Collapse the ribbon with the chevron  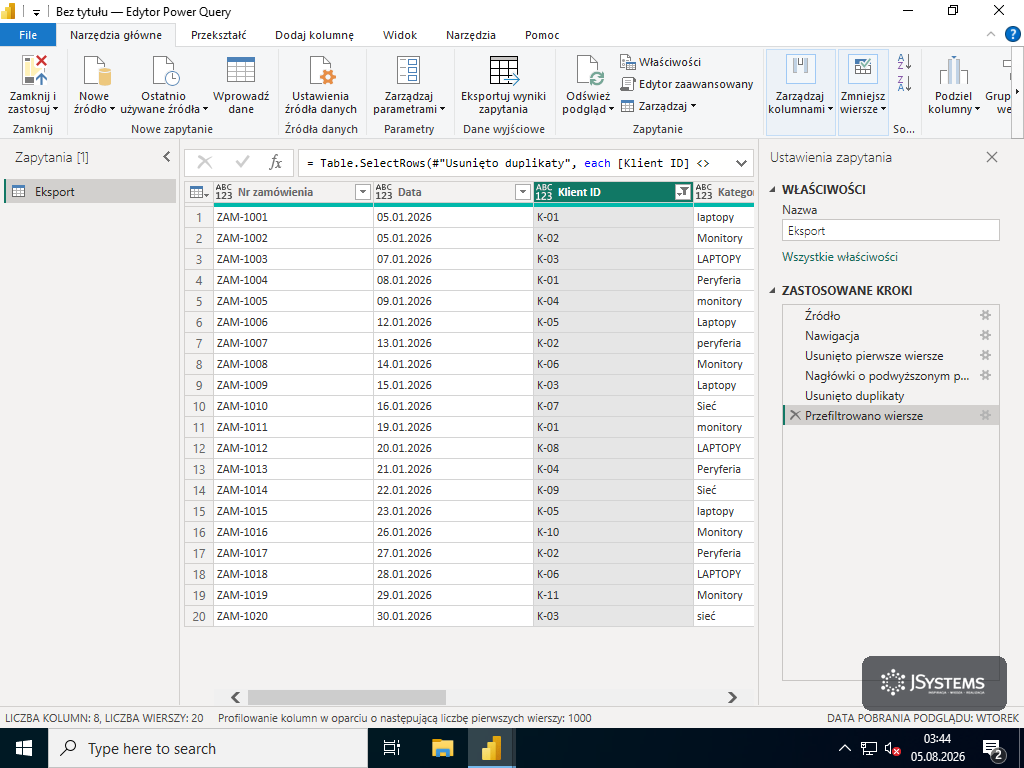tap(991, 35)
